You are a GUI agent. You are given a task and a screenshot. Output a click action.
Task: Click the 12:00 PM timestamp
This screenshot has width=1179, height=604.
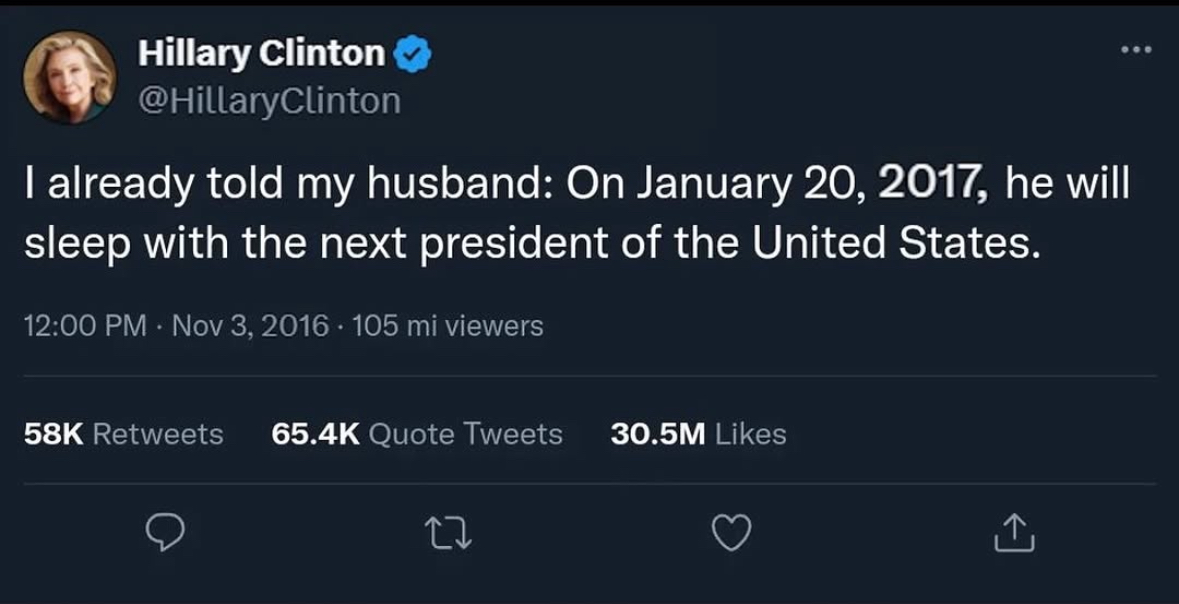tap(84, 326)
